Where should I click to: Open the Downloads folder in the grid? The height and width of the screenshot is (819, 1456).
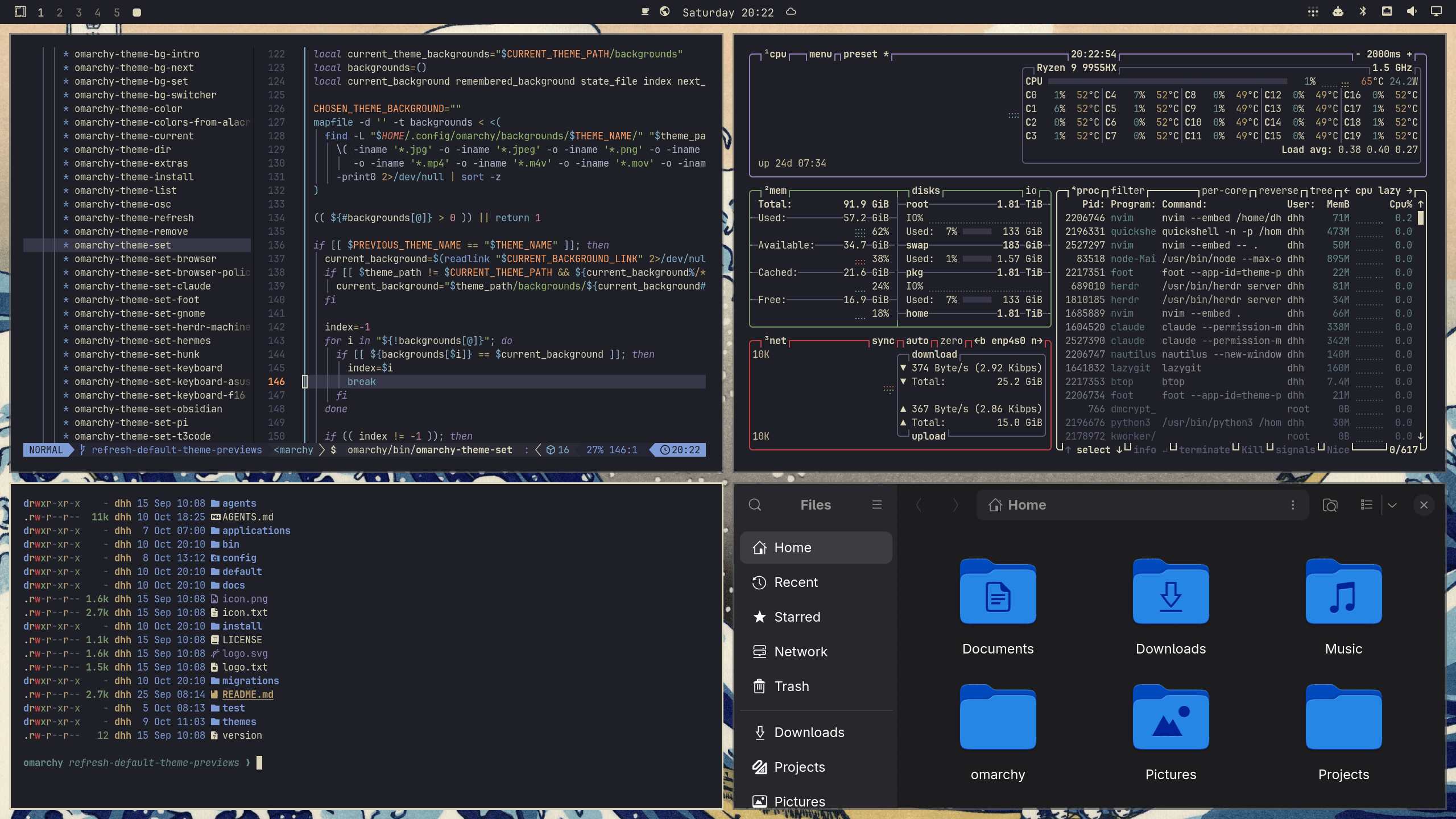click(x=1170, y=591)
